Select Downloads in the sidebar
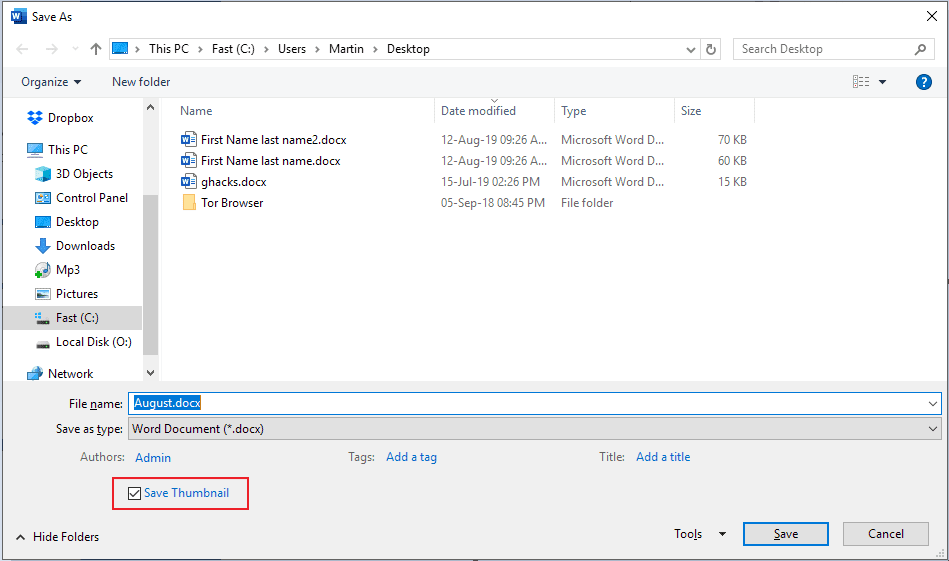This screenshot has width=949, height=561. [x=85, y=246]
